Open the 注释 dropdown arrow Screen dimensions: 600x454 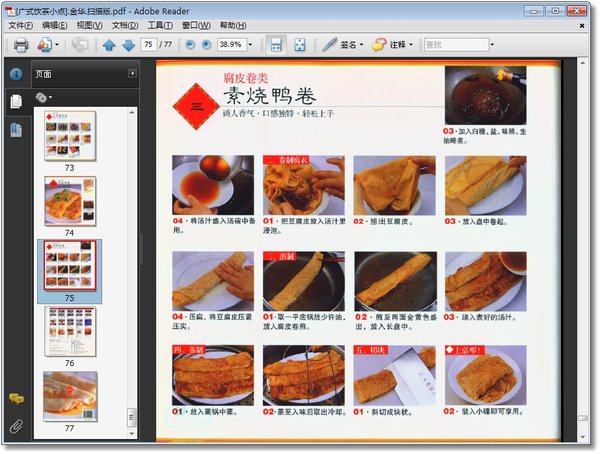[x=411, y=45]
